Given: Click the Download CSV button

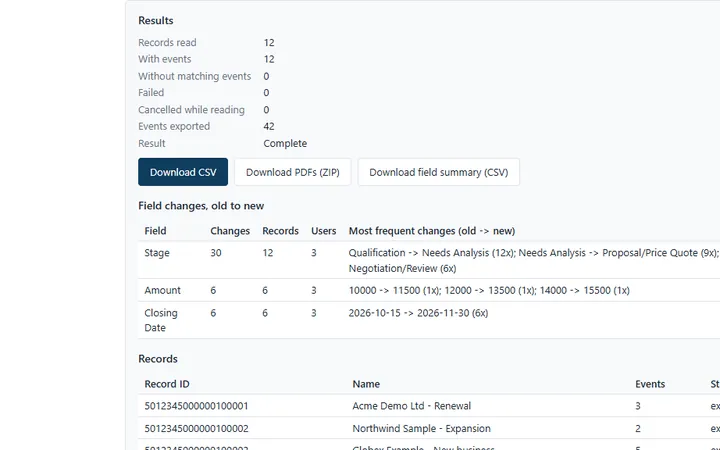Looking at the screenshot, I should [183, 172].
